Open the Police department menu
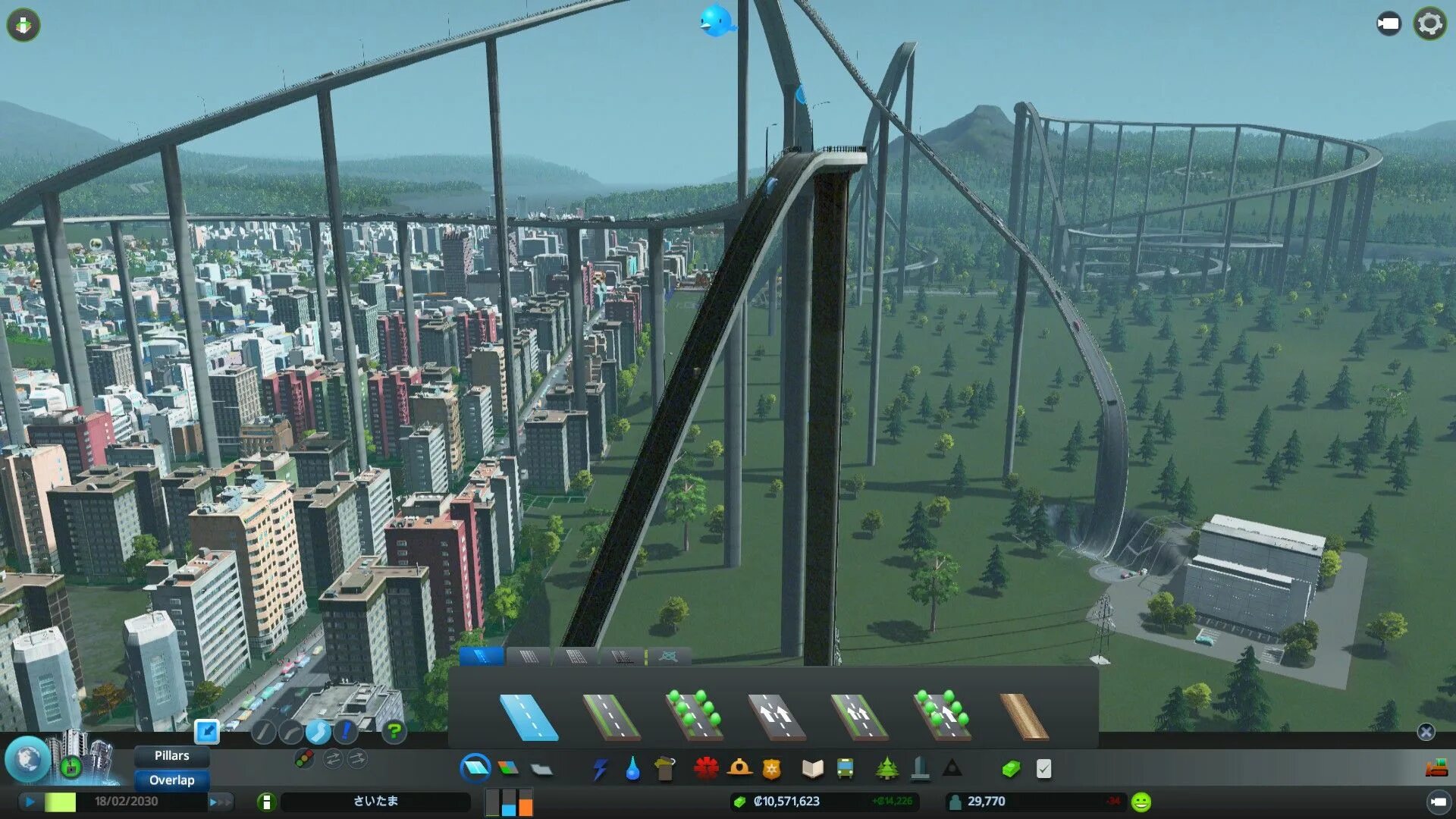 point(771,770)
